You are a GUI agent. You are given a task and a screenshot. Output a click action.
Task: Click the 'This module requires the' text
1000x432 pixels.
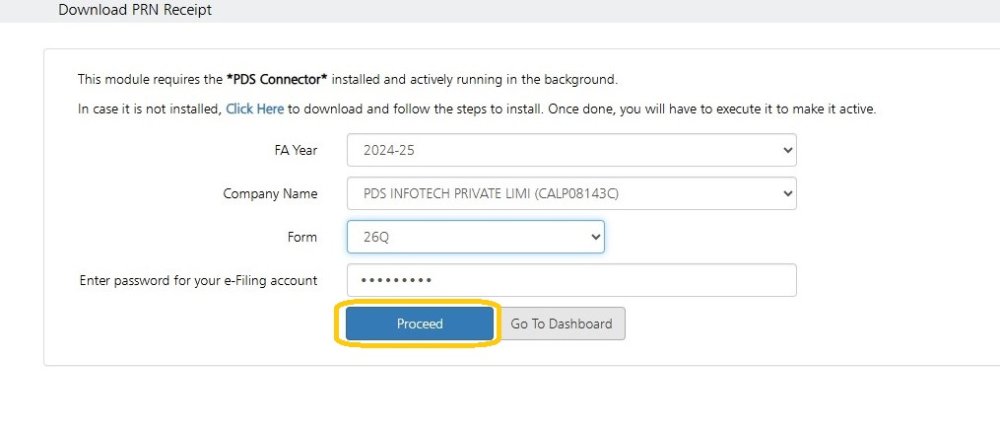tap(150, 79)
